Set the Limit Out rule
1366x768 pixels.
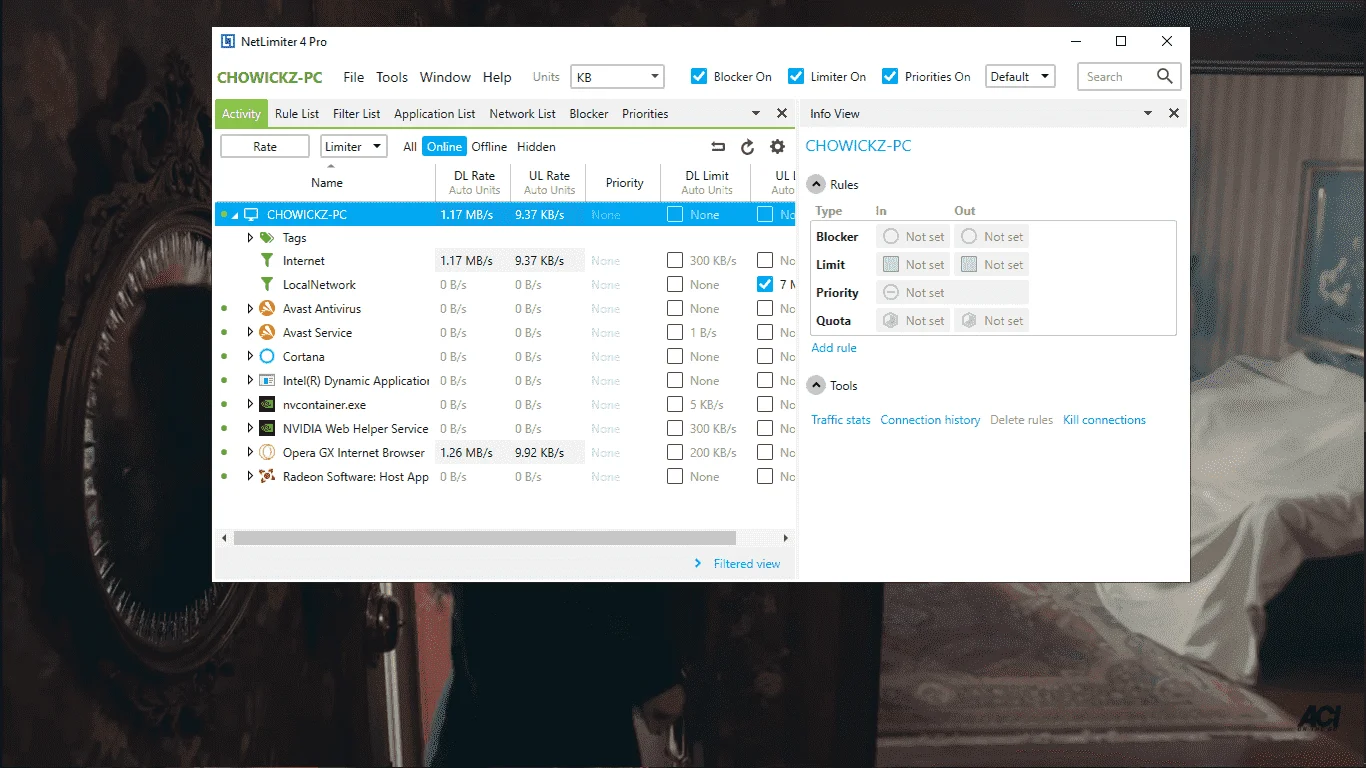(x=991, y=265)
